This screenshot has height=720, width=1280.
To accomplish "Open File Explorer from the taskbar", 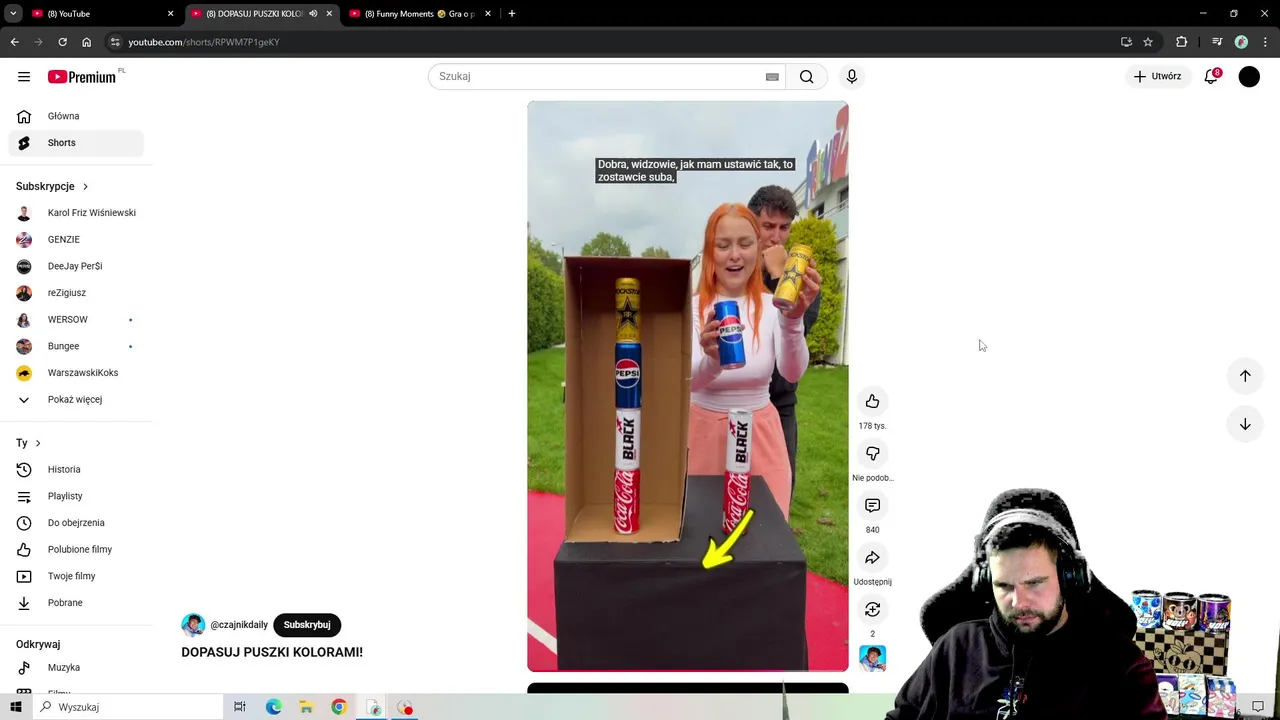I will click(x=306, y=707).
